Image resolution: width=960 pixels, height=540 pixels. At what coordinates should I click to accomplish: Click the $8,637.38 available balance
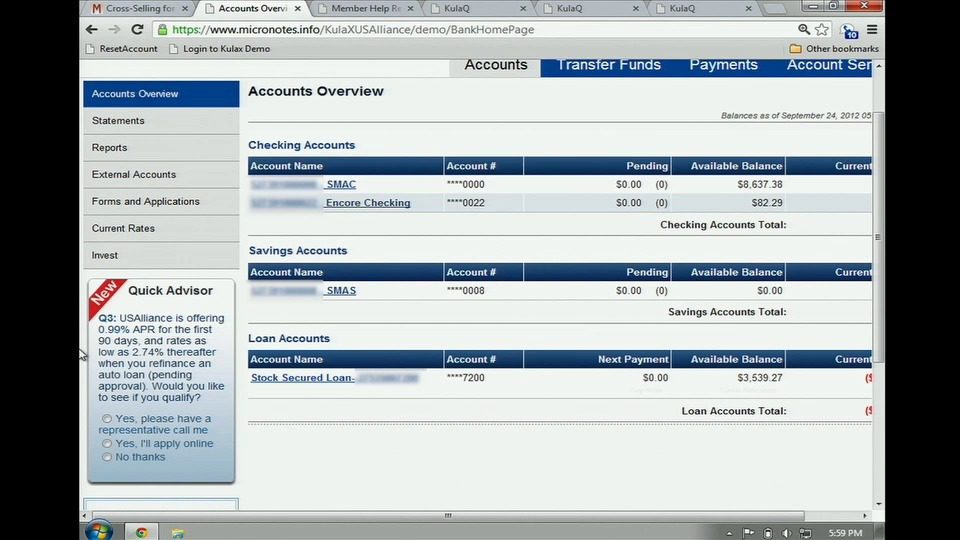(759, 184)
